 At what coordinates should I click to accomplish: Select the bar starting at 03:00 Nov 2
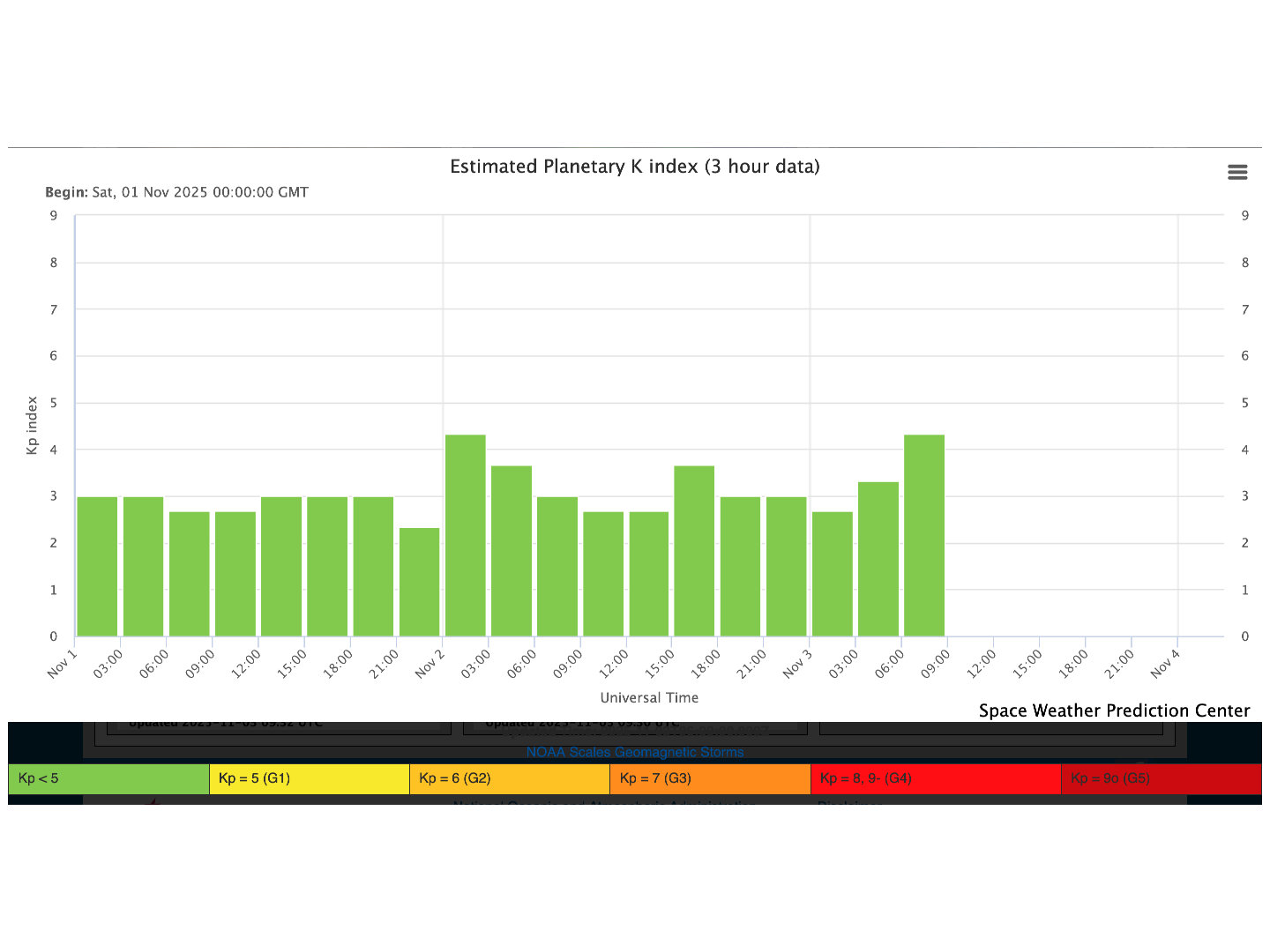pyautogui.click(x=511, y=551)
